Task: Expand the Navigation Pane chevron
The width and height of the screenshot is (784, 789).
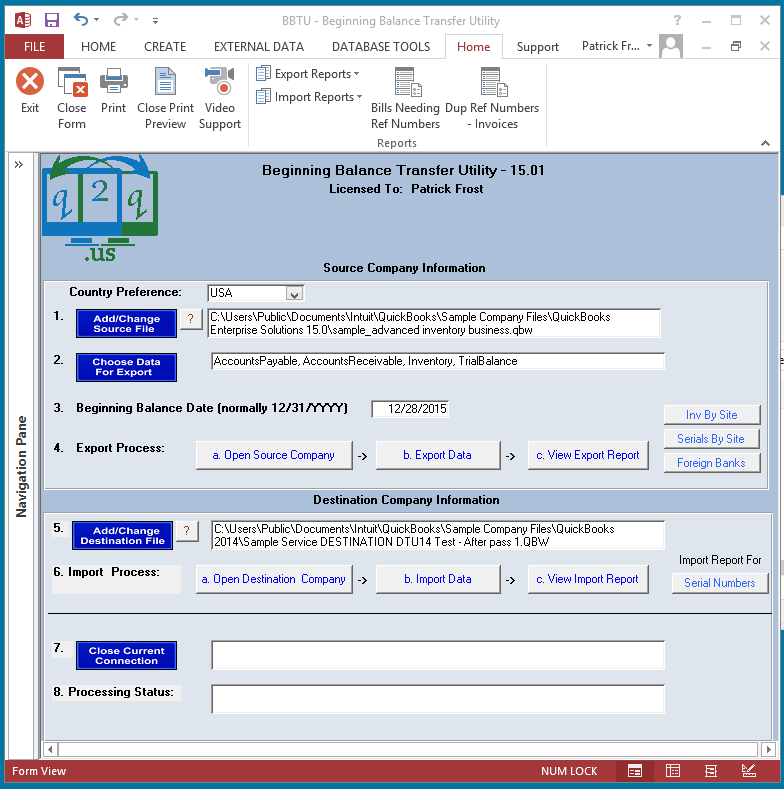Action: 19,165
